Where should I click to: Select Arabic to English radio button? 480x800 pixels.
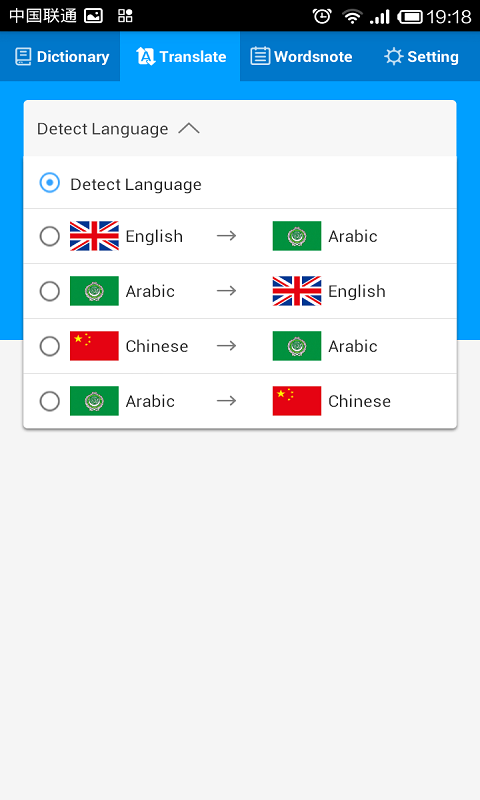[49, 291]
